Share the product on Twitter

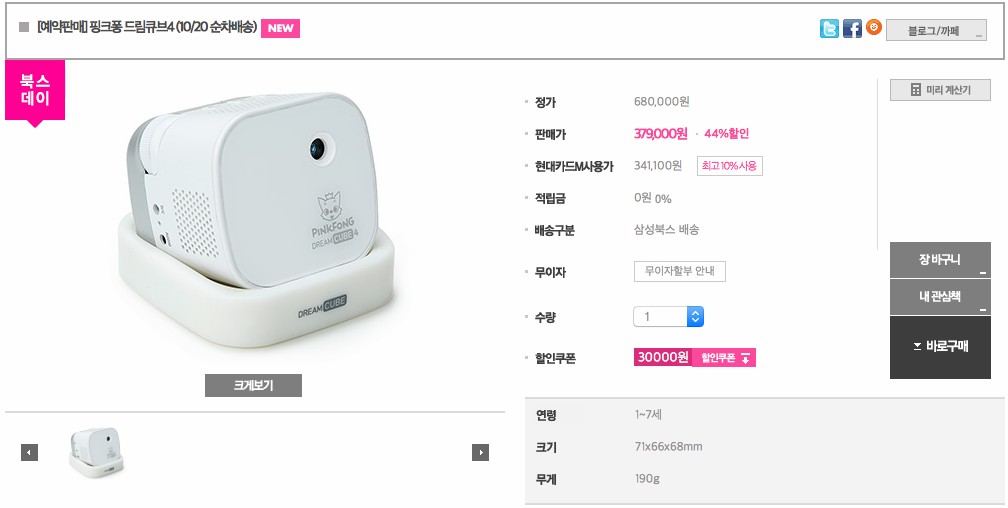829,29
